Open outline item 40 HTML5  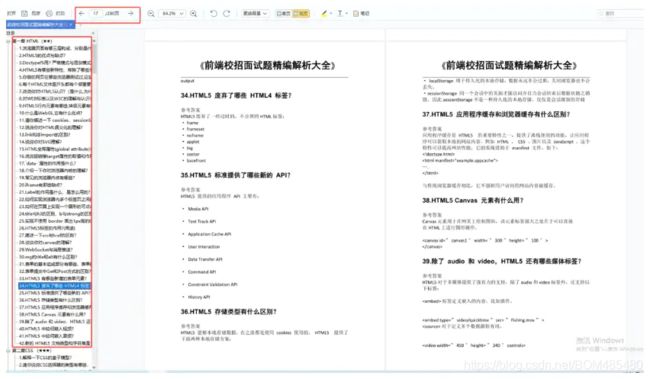point(46,328)
